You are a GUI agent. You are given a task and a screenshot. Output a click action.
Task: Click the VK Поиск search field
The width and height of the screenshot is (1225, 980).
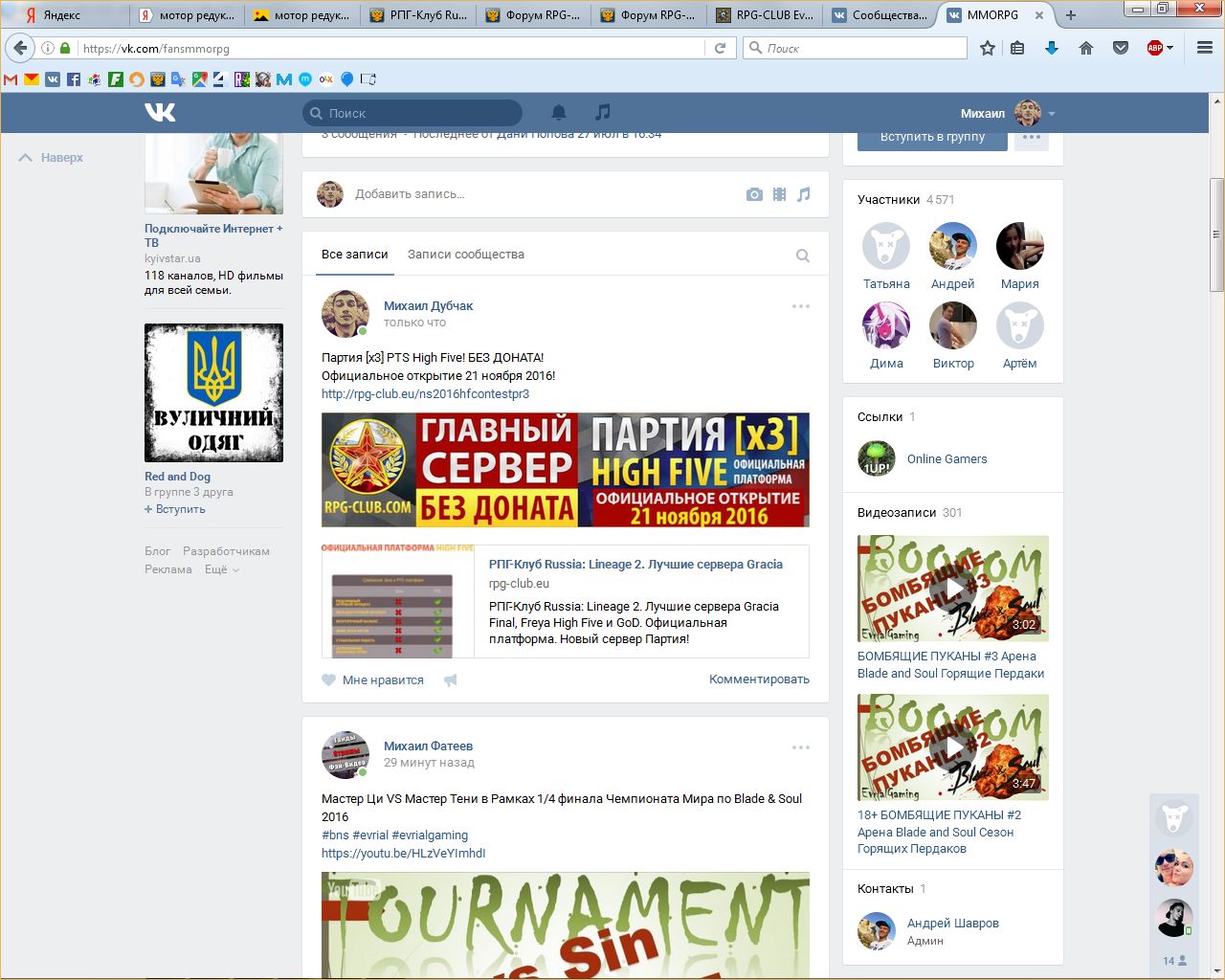tap(412, 113)
